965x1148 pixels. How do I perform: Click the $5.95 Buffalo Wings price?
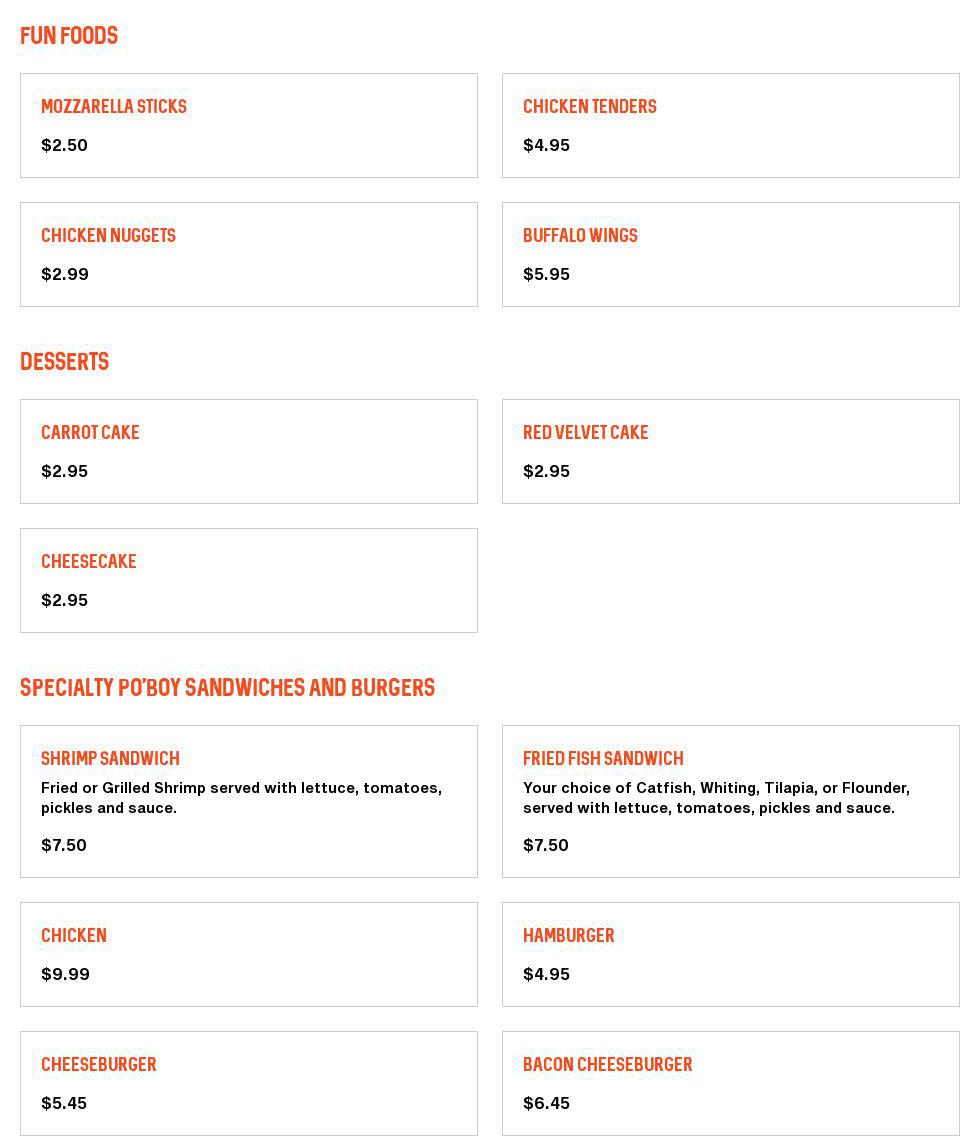coord(546,274)
